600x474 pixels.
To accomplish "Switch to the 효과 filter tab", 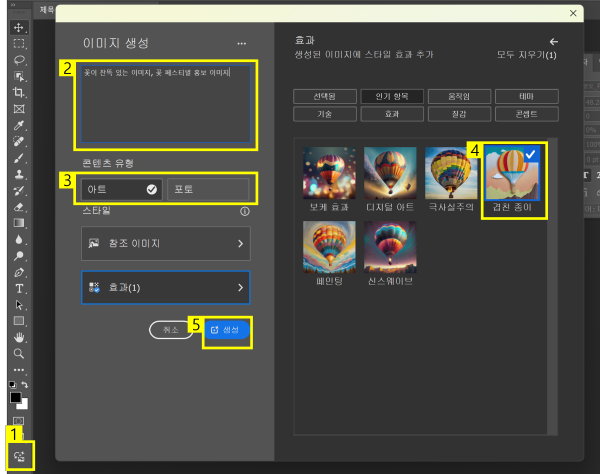I will tap(392, 114).
